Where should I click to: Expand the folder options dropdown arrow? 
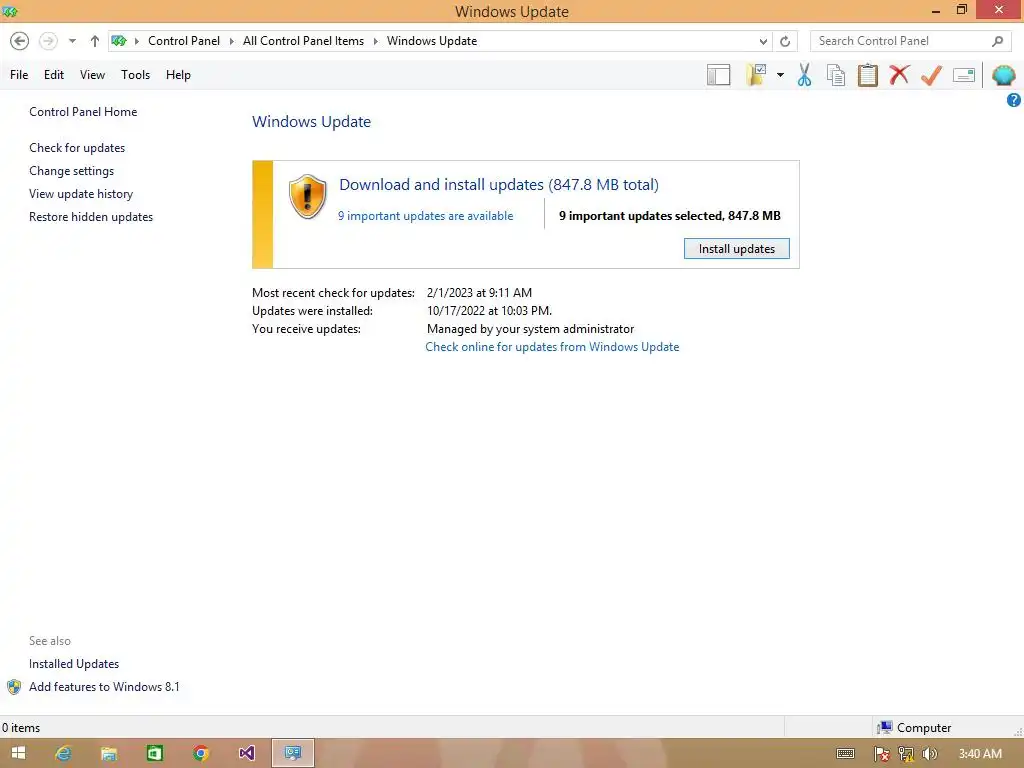[x=780, y=75]
